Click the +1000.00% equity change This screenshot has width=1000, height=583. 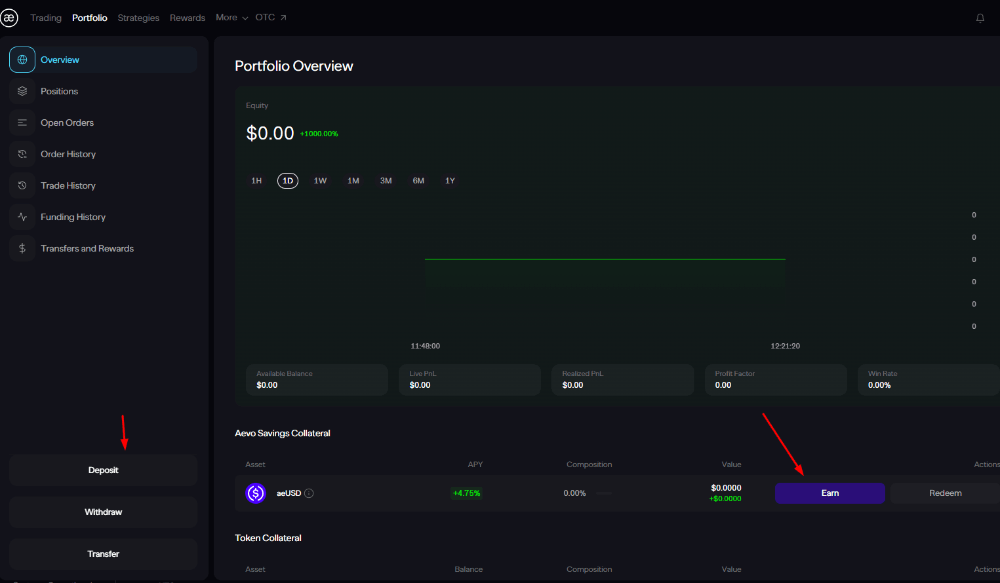coord(319,134)
